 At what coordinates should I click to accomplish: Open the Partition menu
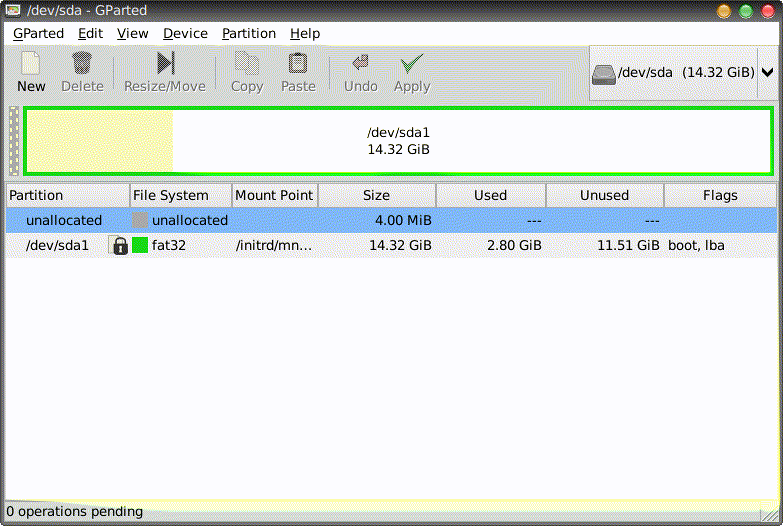pos(249,33)
